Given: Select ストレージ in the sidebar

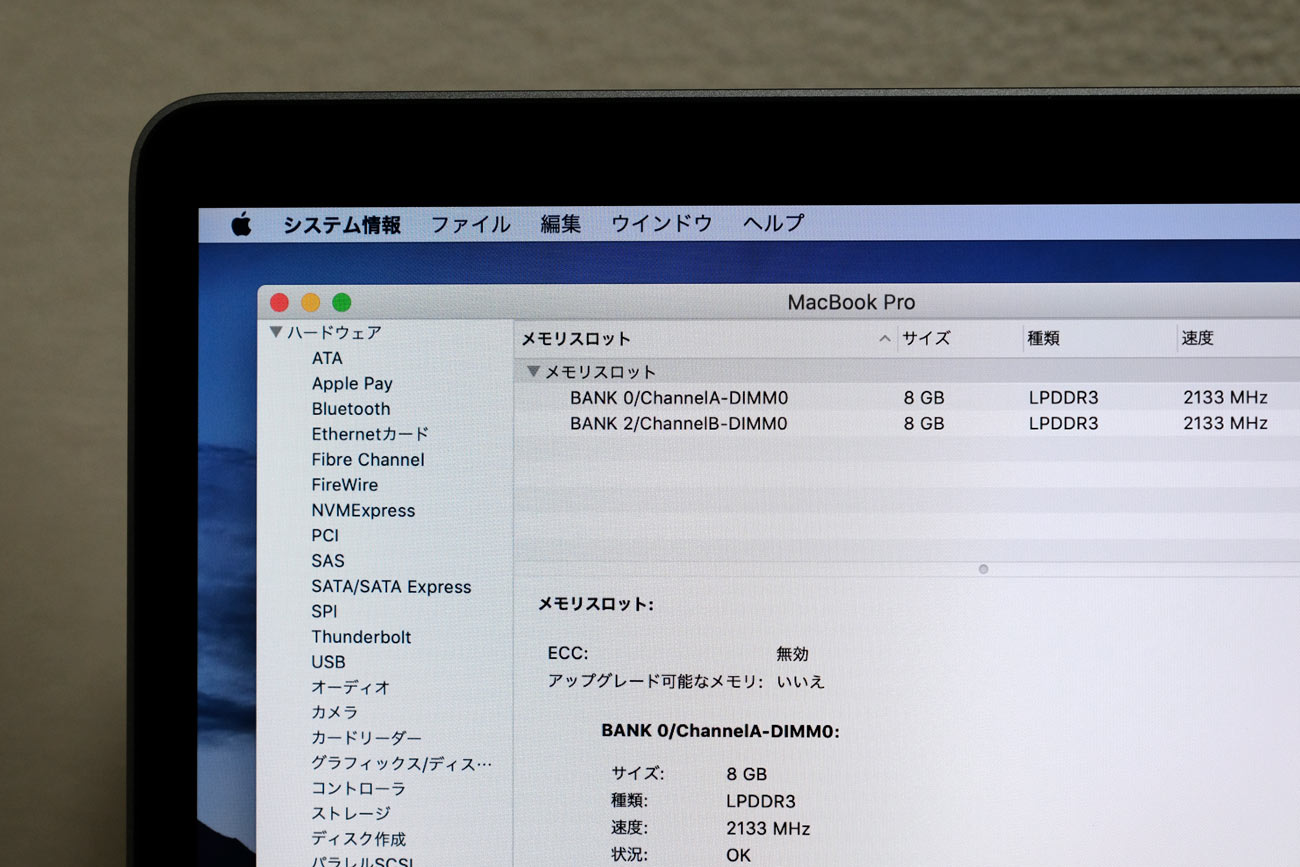Looking at the screenshot, I should point(350,814).
